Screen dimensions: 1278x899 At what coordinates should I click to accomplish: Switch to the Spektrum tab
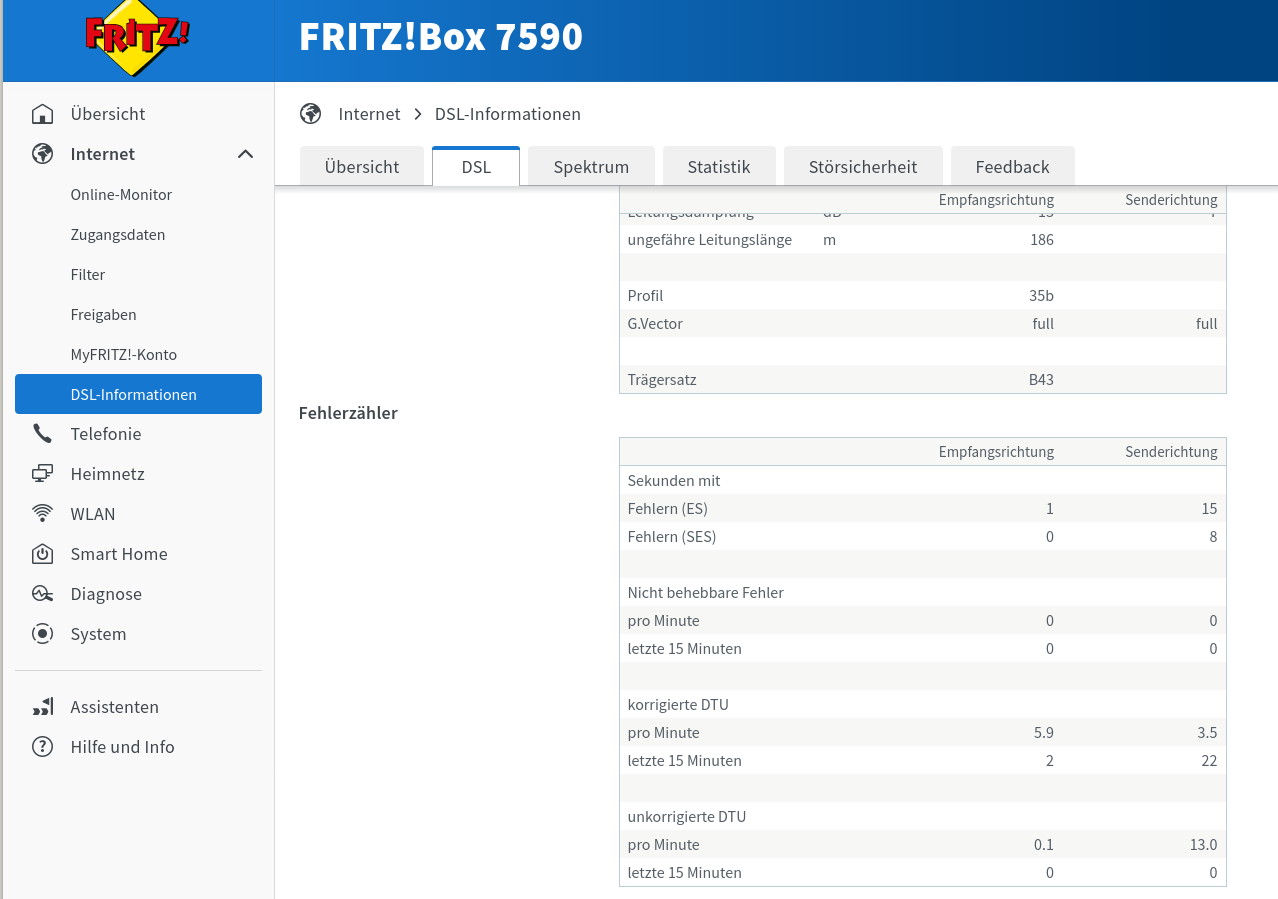[x=591, y=166]
